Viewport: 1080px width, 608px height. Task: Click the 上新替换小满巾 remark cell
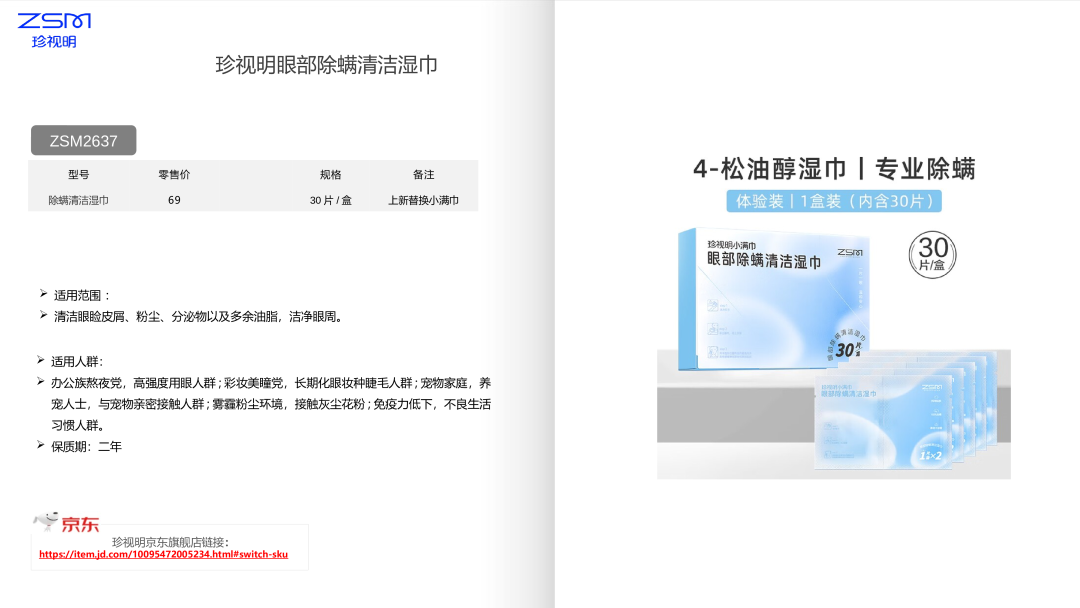423,200
